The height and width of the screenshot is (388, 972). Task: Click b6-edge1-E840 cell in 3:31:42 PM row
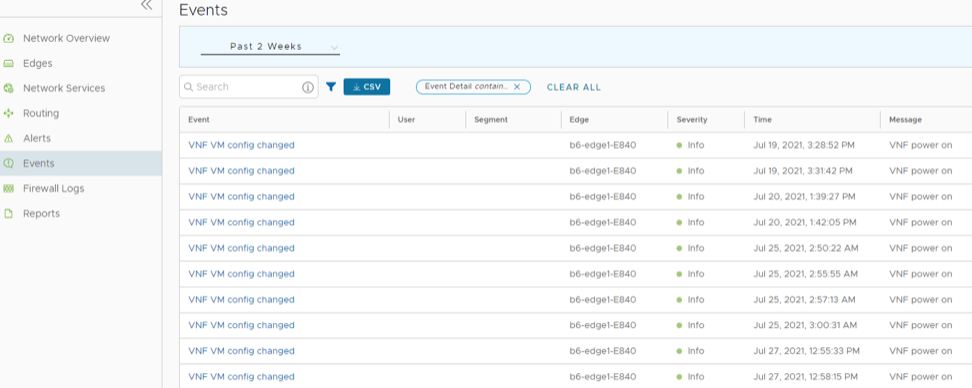(x=603, y=170)
